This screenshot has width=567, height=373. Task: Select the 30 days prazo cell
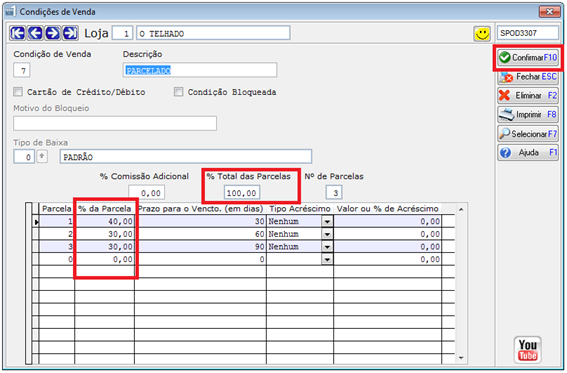pos(200,221)
